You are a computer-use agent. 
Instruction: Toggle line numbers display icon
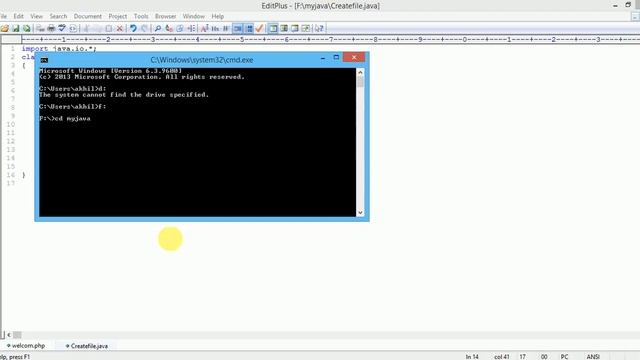[x=249, y=28]
